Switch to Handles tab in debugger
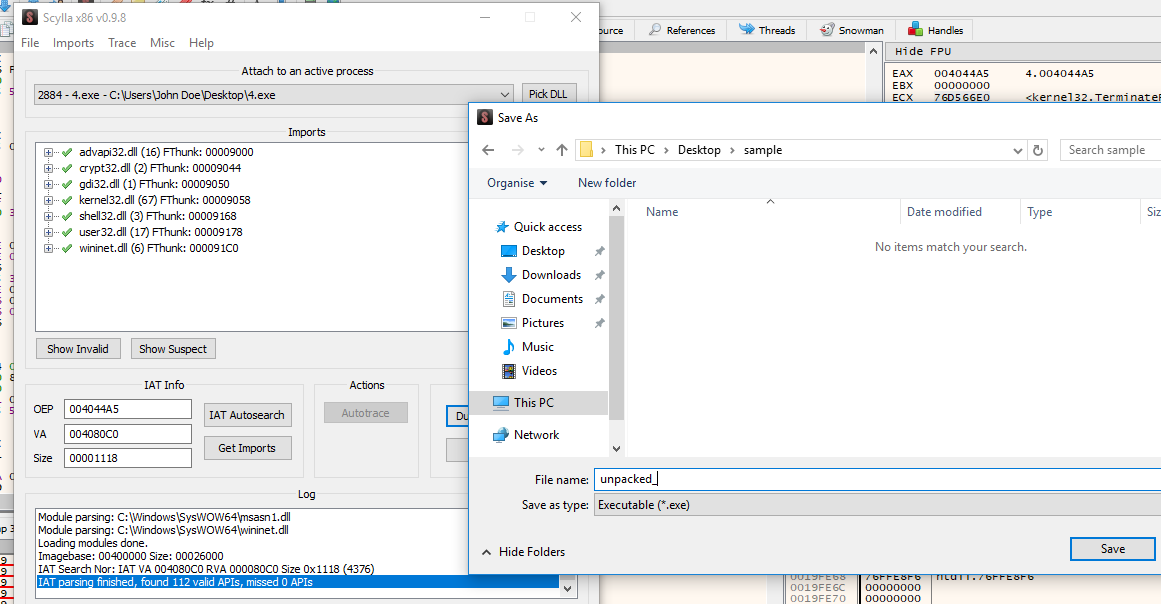This screenshot has height=604, width=1161. [x=935, y=30]
